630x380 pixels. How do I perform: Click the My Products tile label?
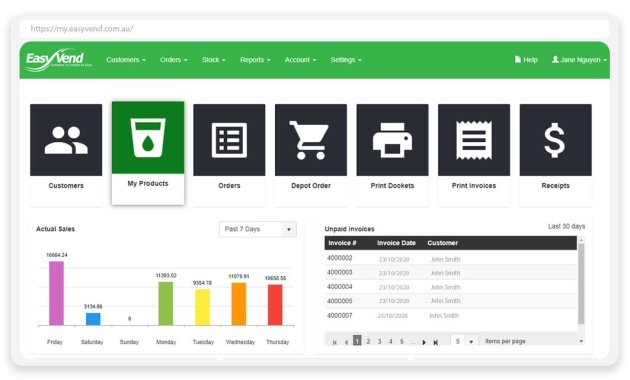click(x=148, y=183)
